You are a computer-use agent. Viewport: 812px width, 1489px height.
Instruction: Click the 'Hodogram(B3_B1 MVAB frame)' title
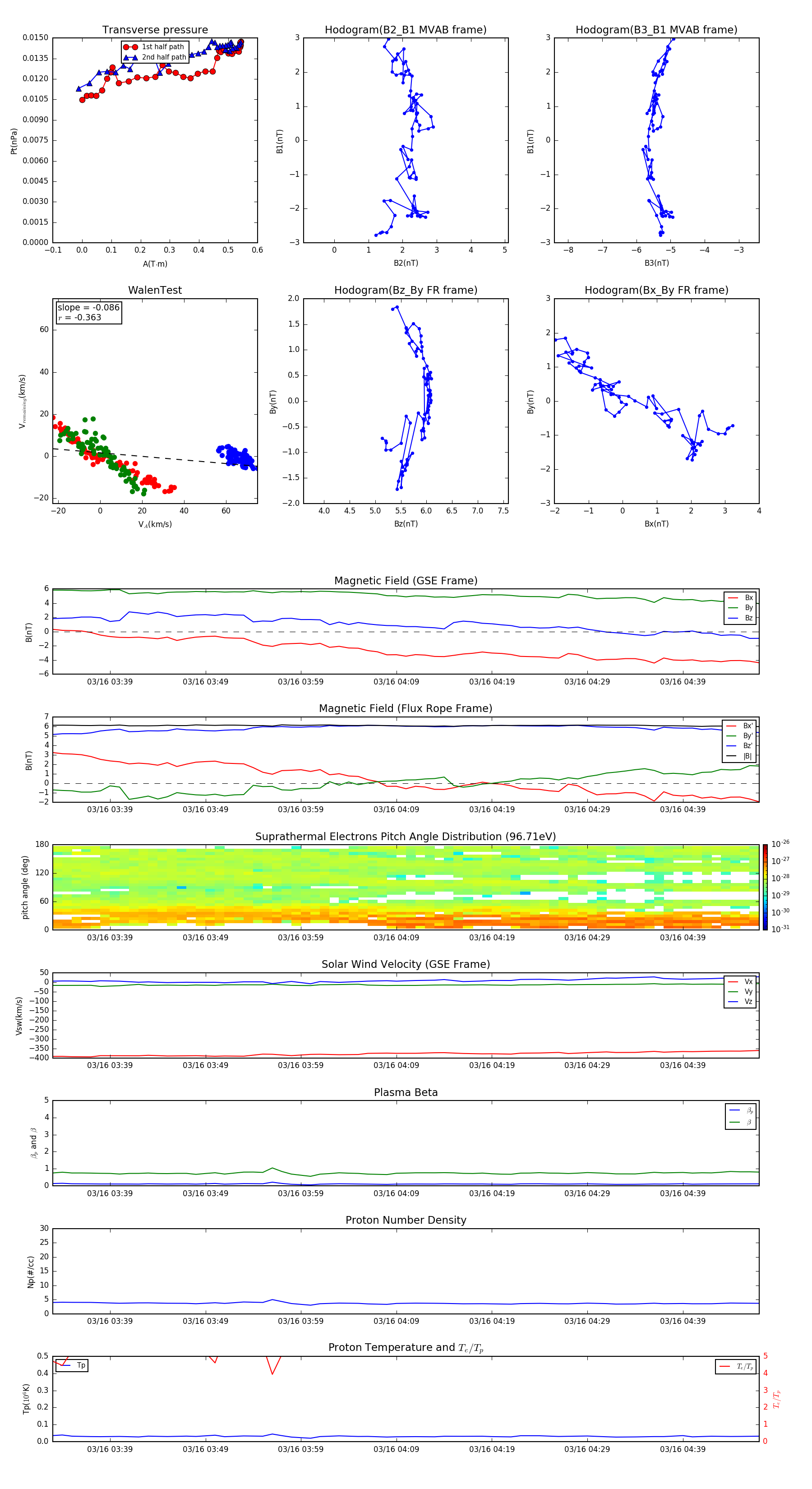pos(656,30)
